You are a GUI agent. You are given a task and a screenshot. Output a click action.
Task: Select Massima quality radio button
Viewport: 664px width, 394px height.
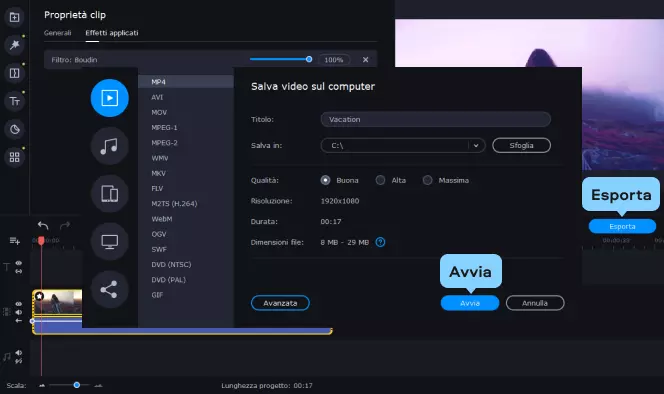[427, 180]
